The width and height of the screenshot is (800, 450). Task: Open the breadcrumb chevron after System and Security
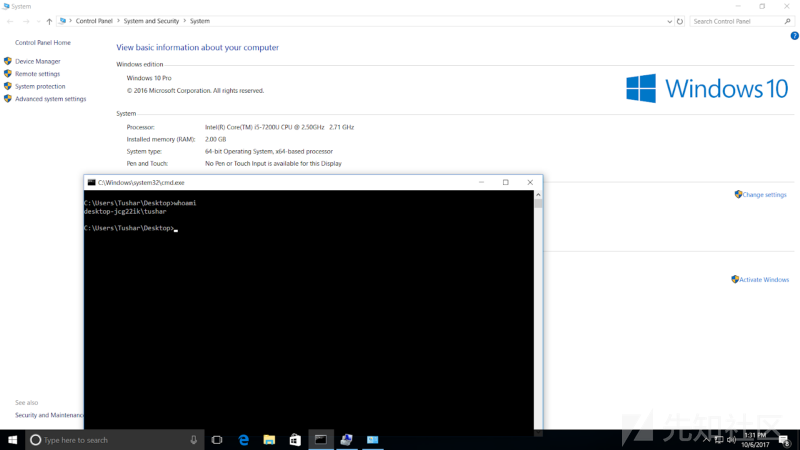click(x=185, y=21)
